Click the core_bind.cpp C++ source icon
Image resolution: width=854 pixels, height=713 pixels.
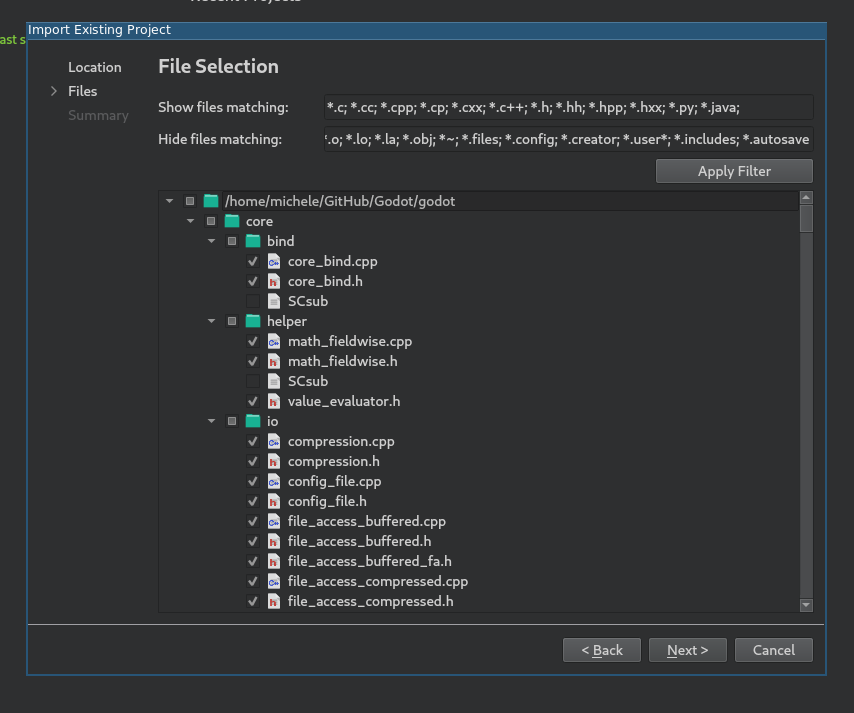tap(274, 261)
